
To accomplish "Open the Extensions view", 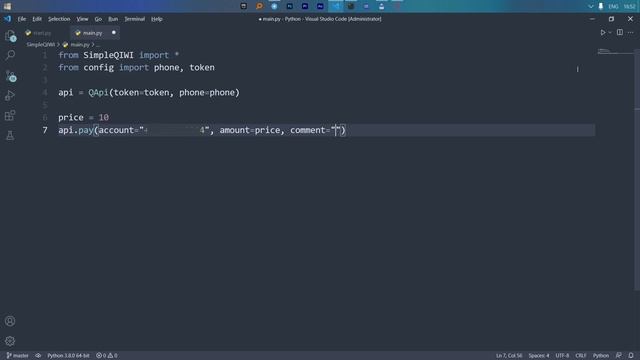I will click(x=10, y=116).
